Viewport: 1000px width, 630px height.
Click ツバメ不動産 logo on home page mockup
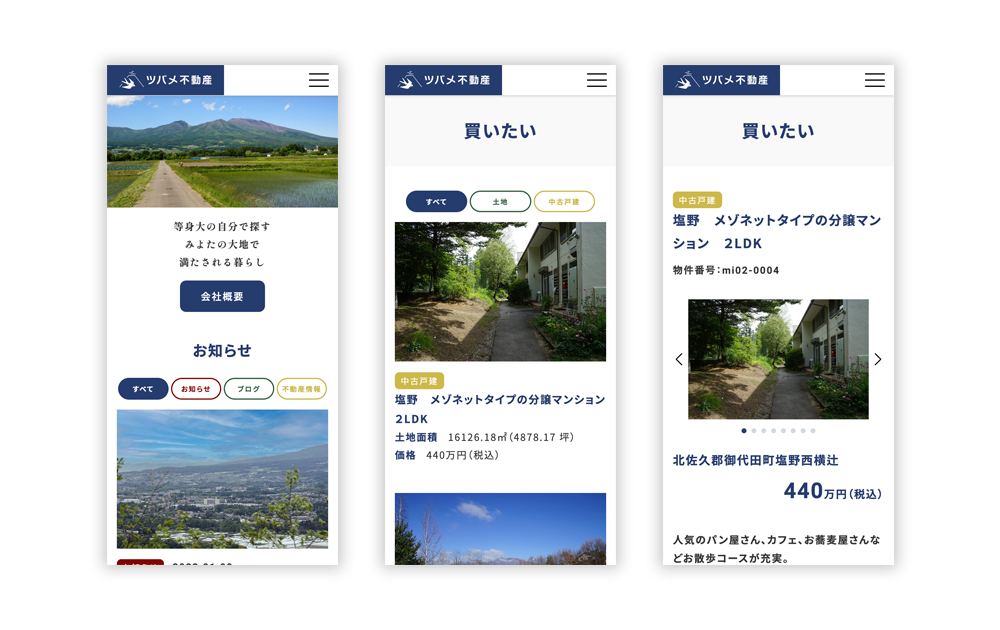166,80
